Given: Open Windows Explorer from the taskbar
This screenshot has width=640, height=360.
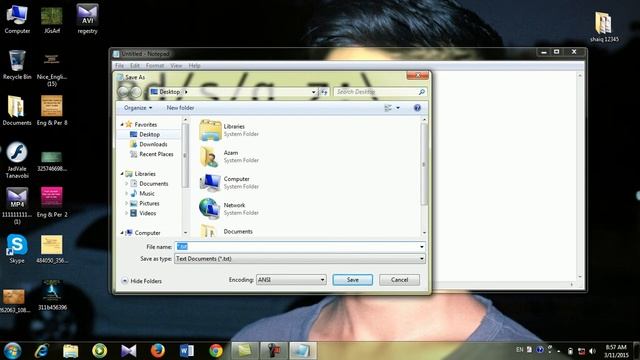Looking at the screenshot, I should (x=70, y=351).
